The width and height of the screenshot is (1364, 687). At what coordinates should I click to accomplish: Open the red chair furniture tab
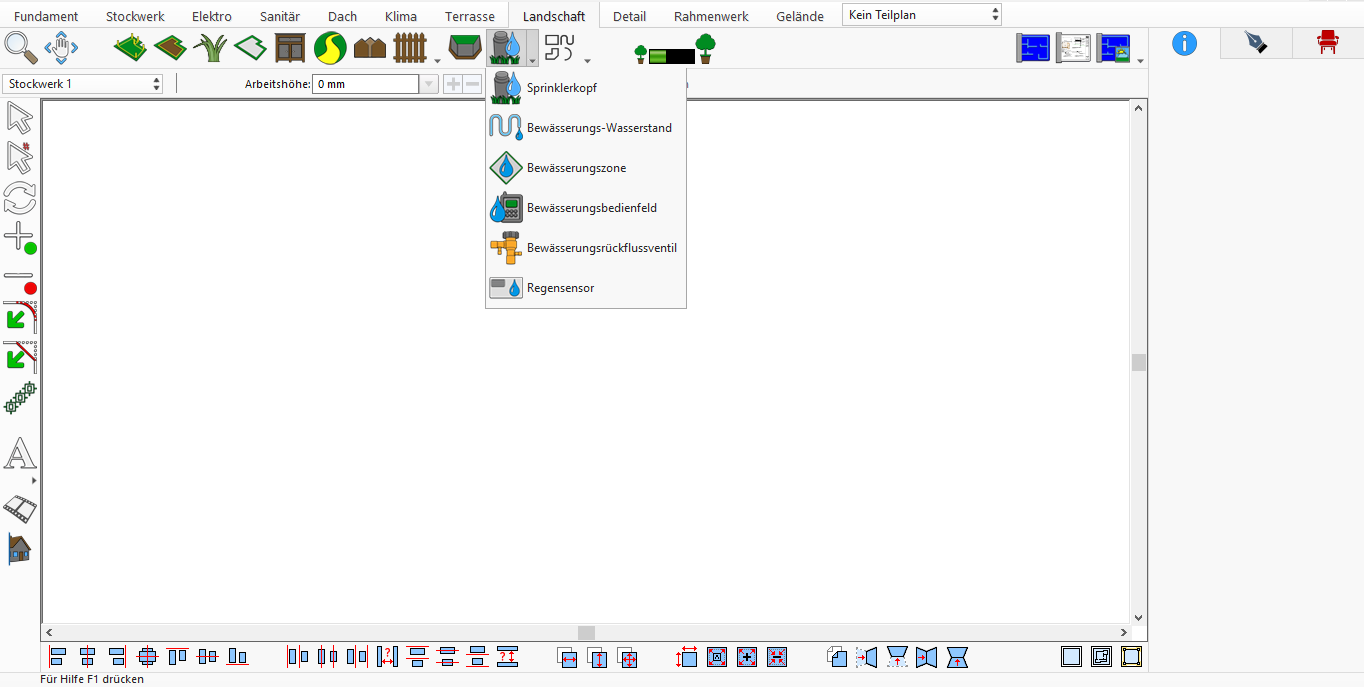coord(1327,43)
